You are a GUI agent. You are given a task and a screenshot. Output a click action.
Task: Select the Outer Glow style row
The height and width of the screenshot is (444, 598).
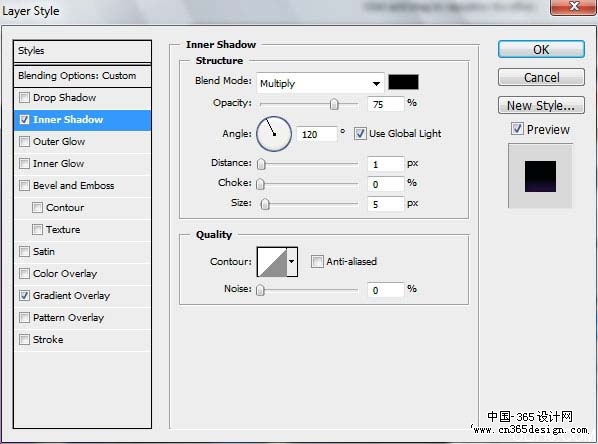[x=82, y=142]
